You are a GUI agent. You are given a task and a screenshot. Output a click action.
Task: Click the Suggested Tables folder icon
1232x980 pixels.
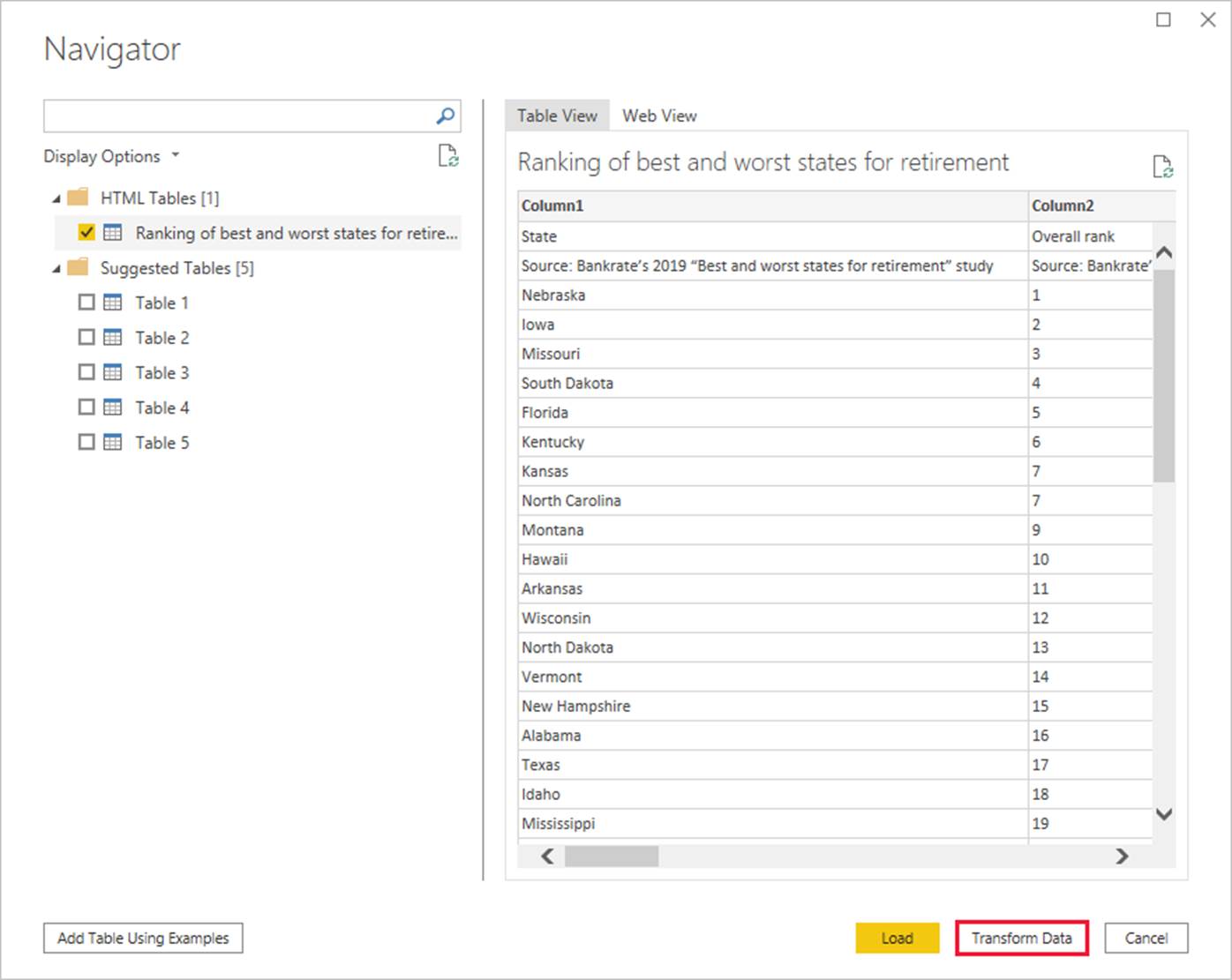[x=79, y=267]
